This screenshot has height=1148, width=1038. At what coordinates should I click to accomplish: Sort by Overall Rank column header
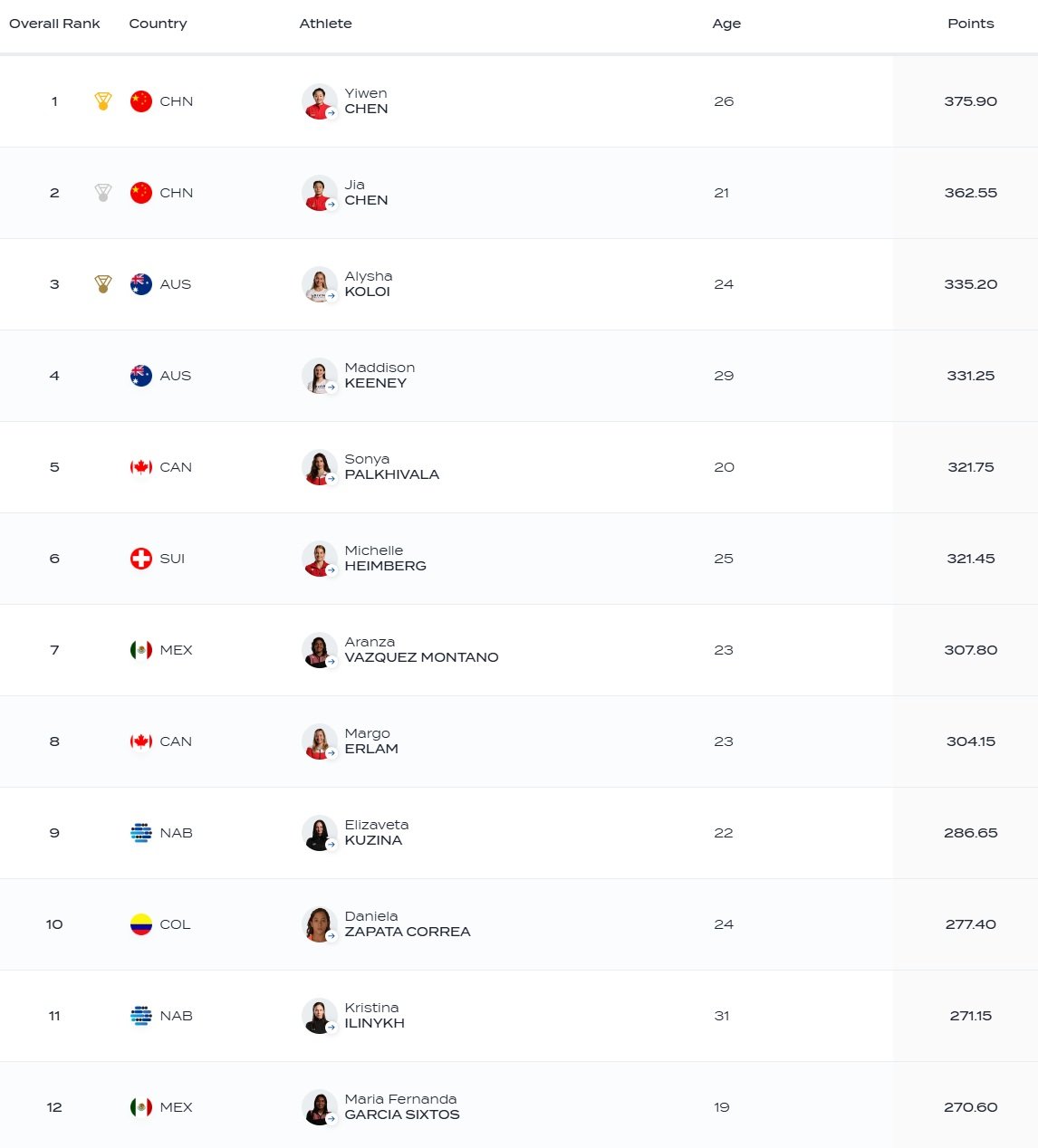pos(54,24)
